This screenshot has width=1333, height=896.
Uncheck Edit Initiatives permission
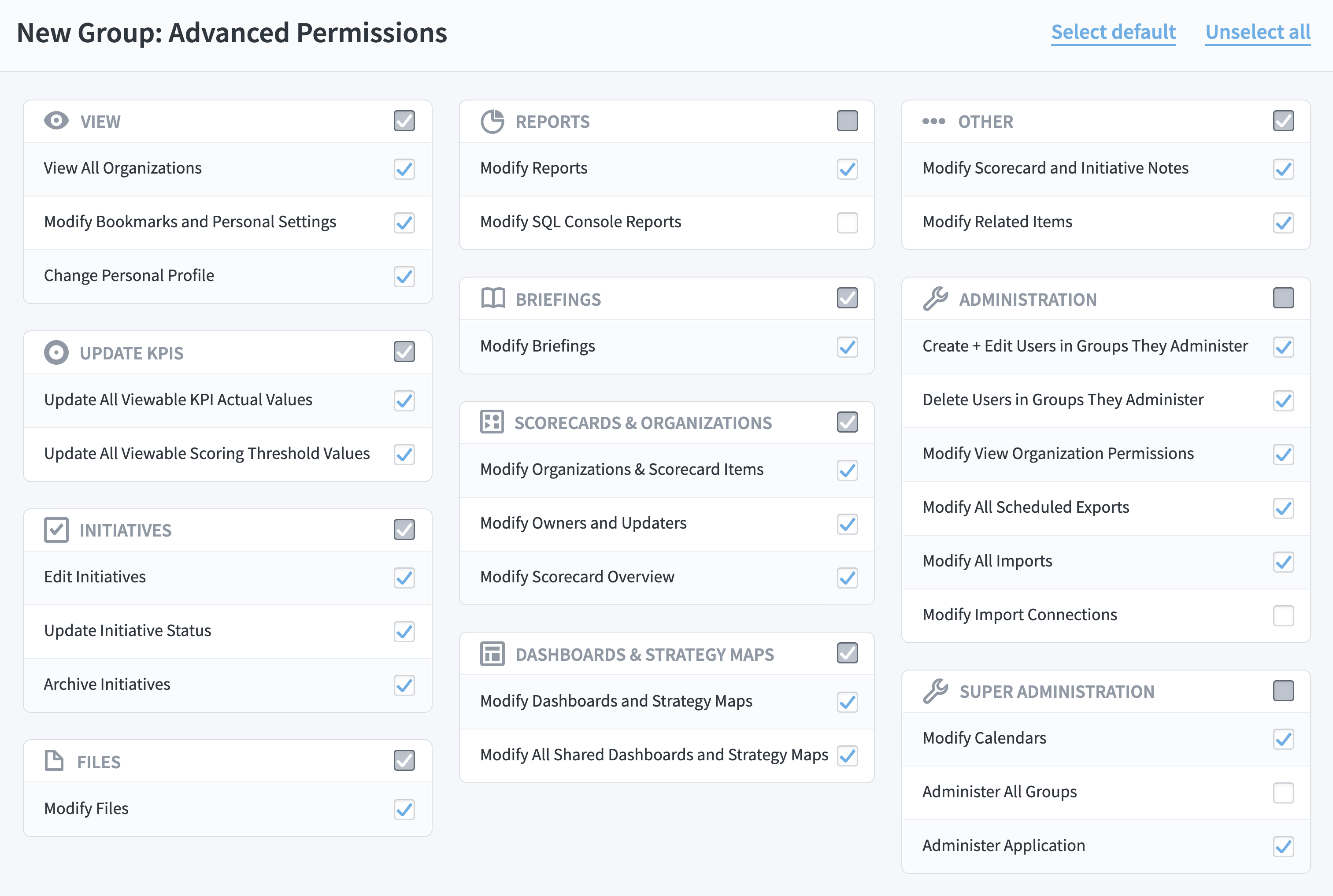(404, 578)
